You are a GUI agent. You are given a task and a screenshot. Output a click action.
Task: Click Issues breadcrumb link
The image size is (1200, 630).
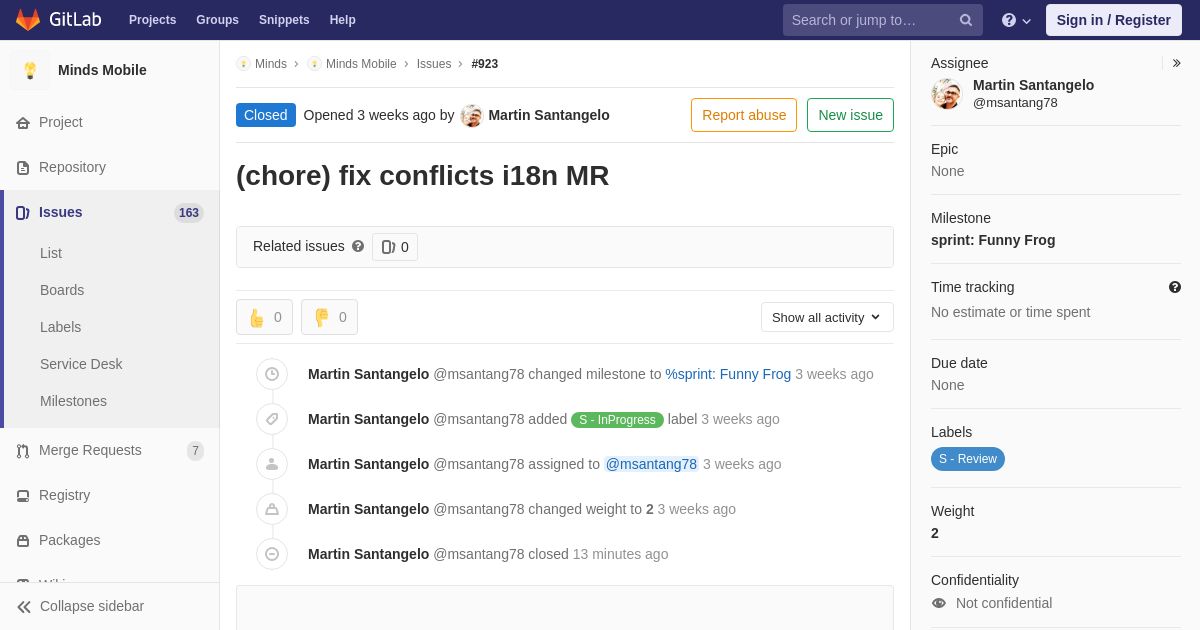[434, 64]
